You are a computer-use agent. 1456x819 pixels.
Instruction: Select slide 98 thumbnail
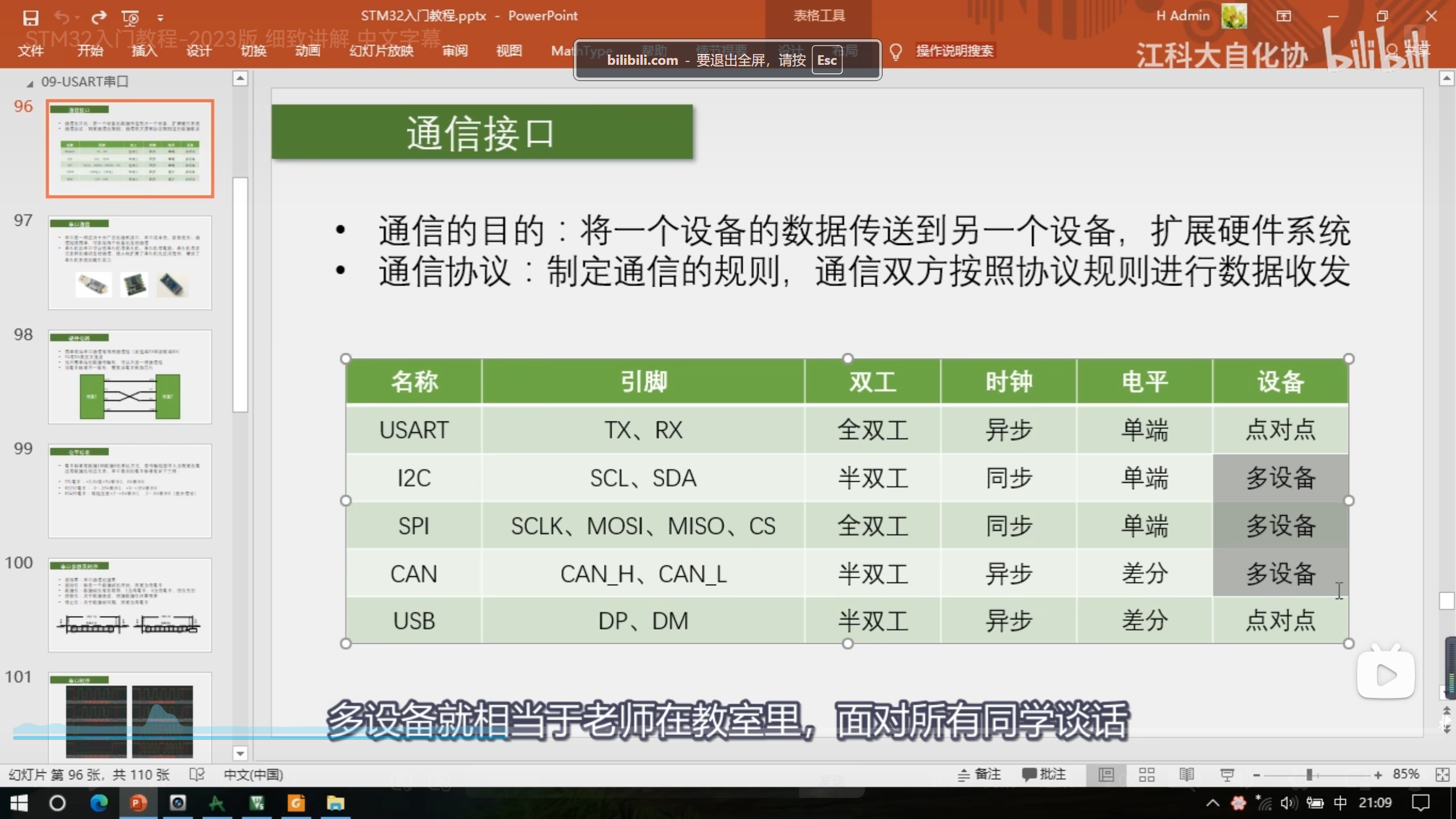tap(130, 377)
